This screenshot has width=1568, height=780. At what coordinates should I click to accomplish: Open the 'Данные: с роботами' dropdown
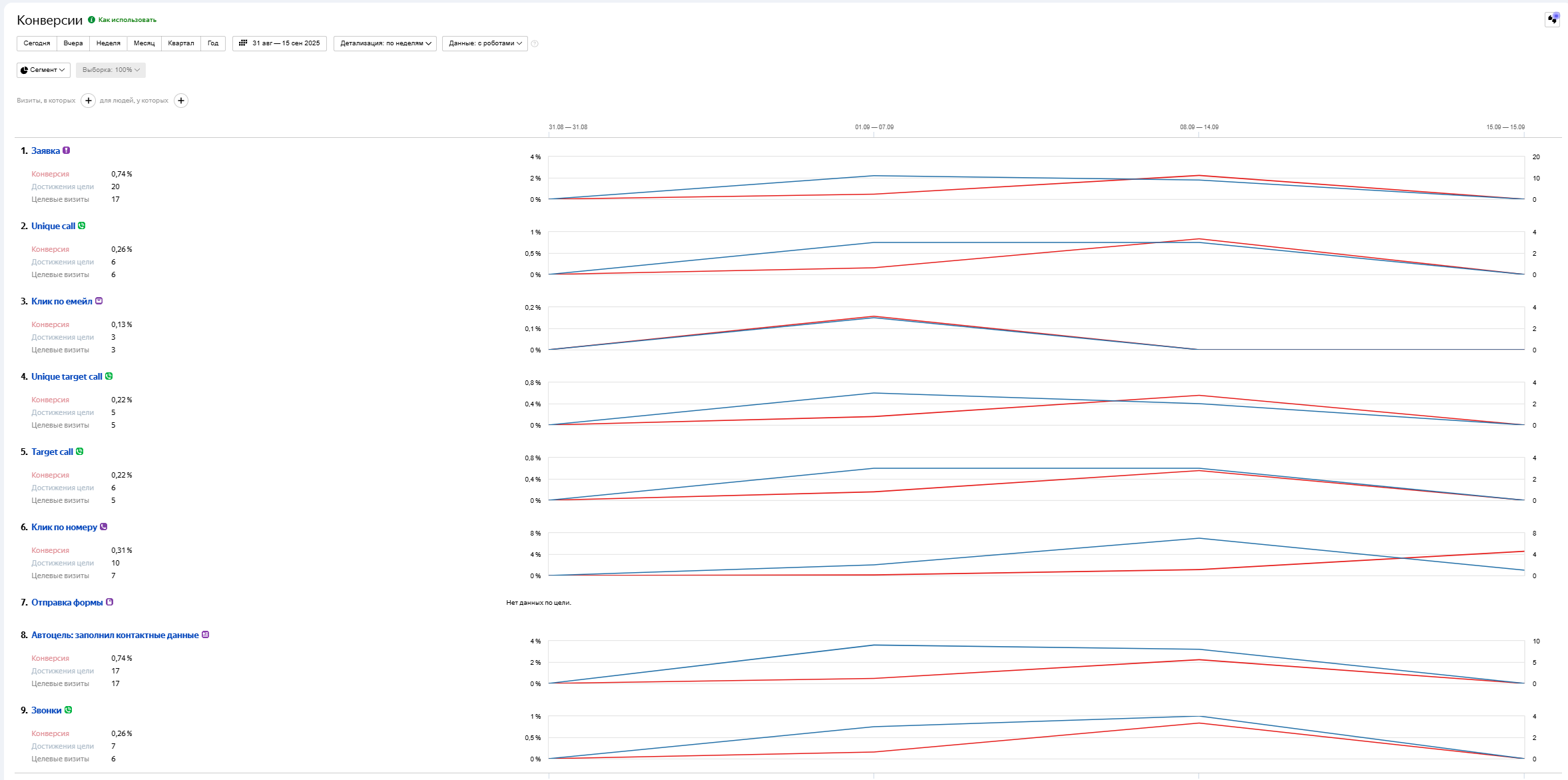485,43
